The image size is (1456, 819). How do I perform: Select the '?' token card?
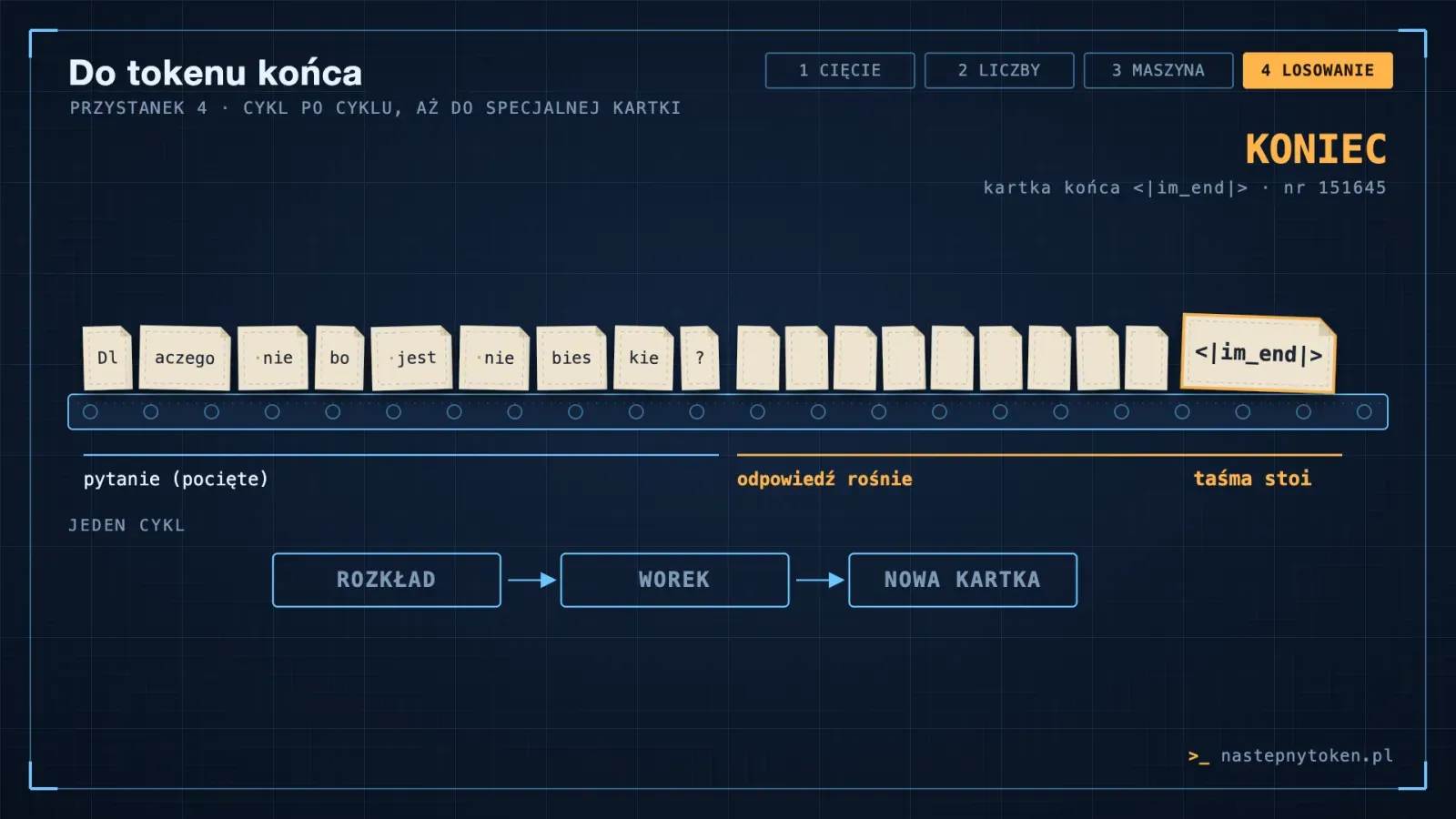tap(700, 358)
